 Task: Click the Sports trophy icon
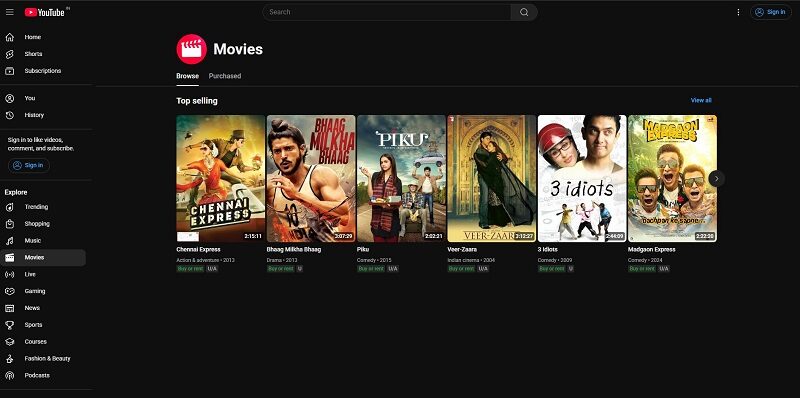(10, 325)
